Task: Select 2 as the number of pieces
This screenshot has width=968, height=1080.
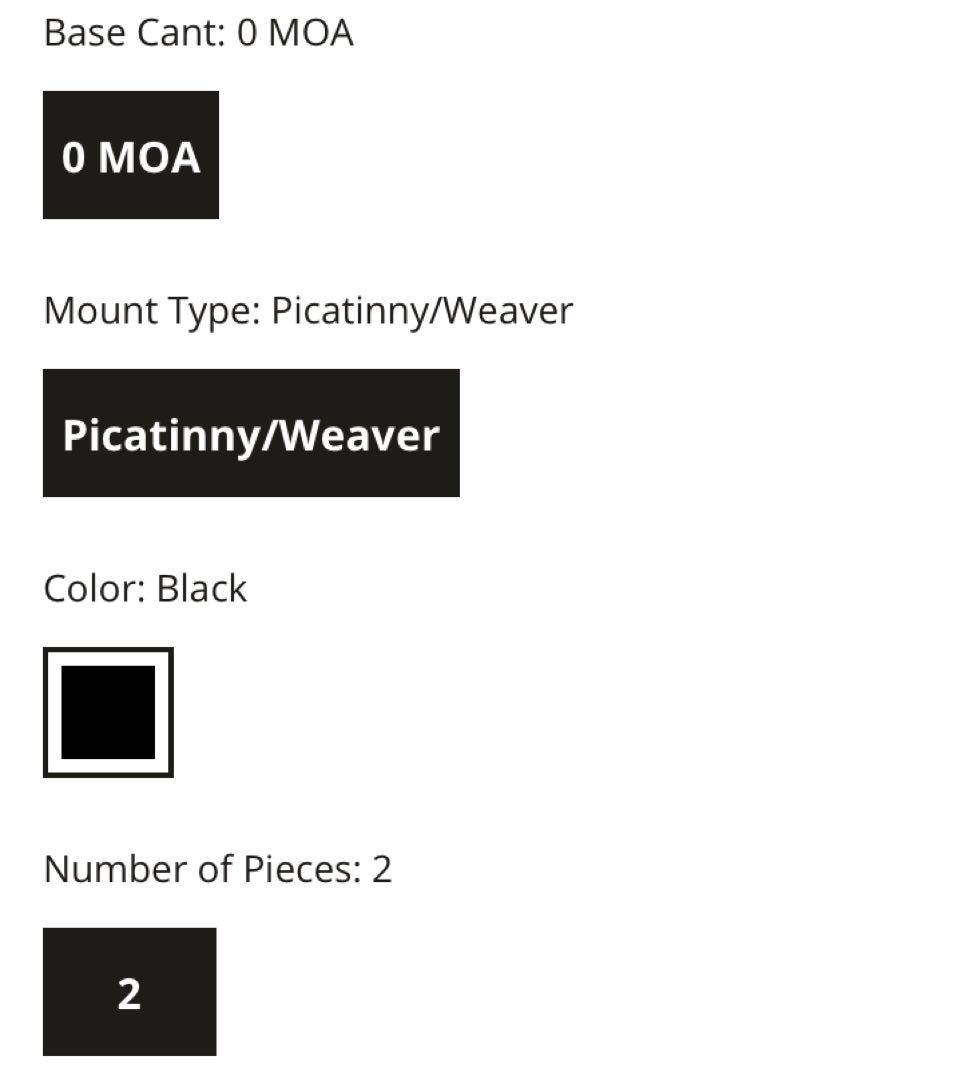Action: 129,992
